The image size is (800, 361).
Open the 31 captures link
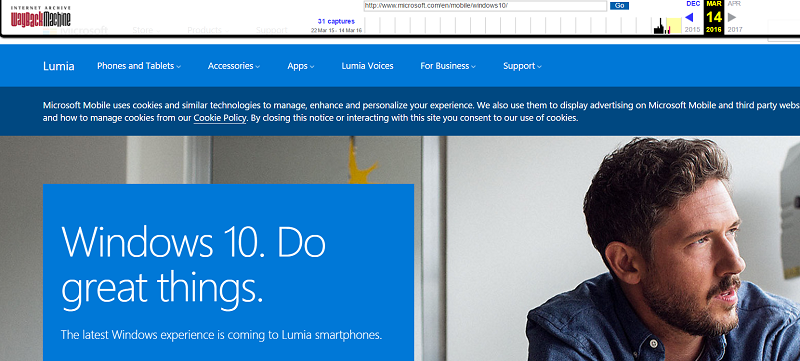(336, 21)
